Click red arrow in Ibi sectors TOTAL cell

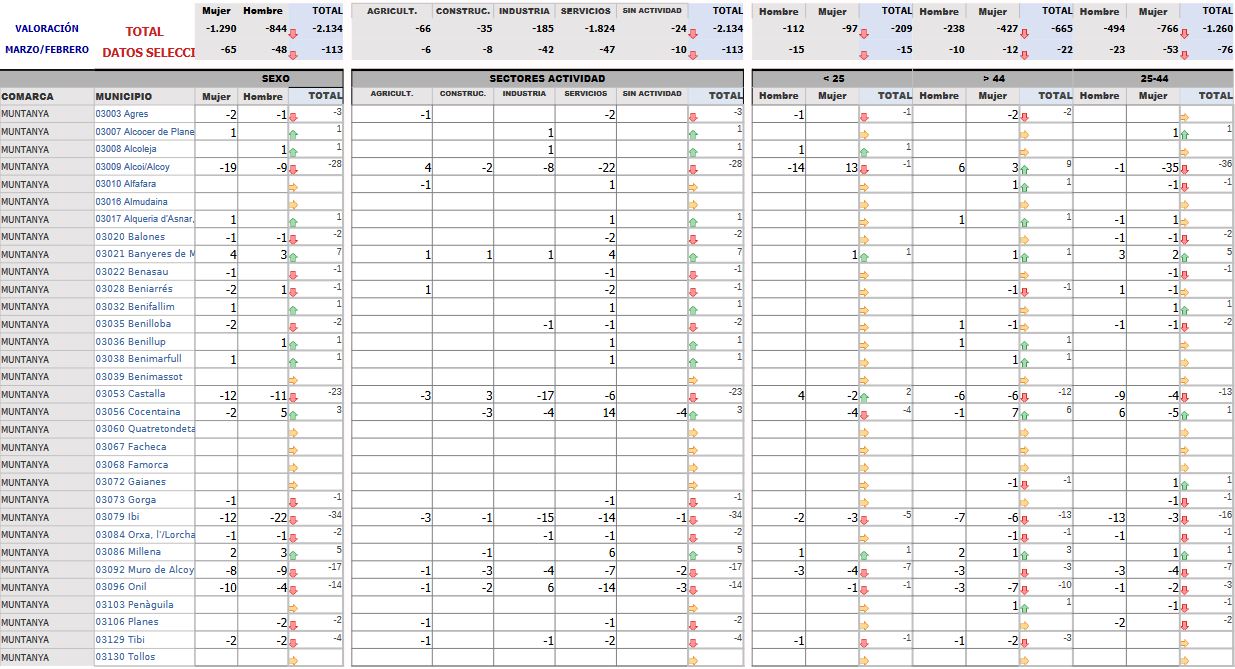(x=693, y=519)
